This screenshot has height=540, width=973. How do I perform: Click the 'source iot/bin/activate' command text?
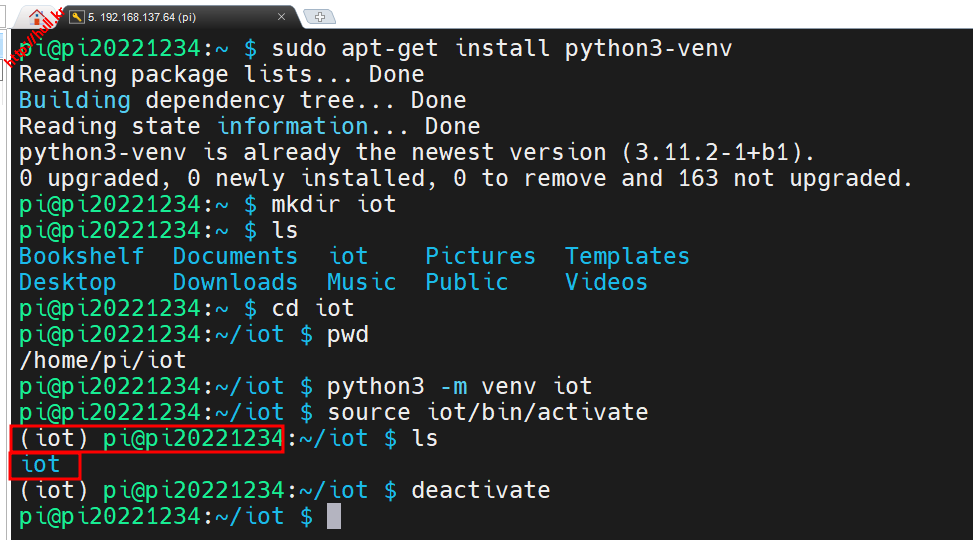tap(487, 412)
